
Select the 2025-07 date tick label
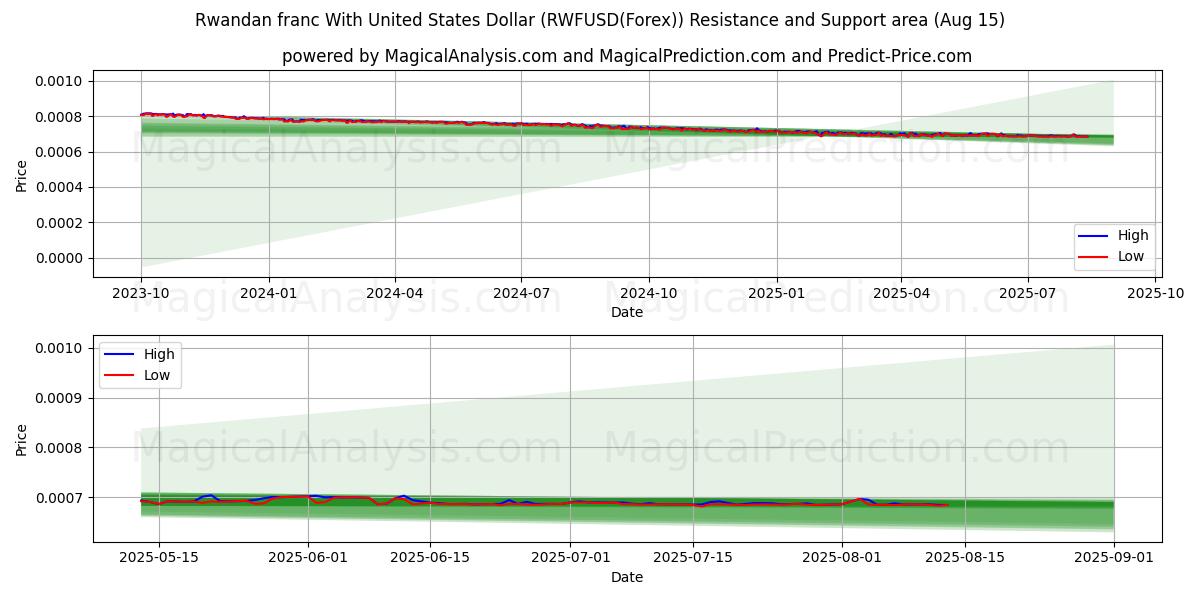[1028, 293]
